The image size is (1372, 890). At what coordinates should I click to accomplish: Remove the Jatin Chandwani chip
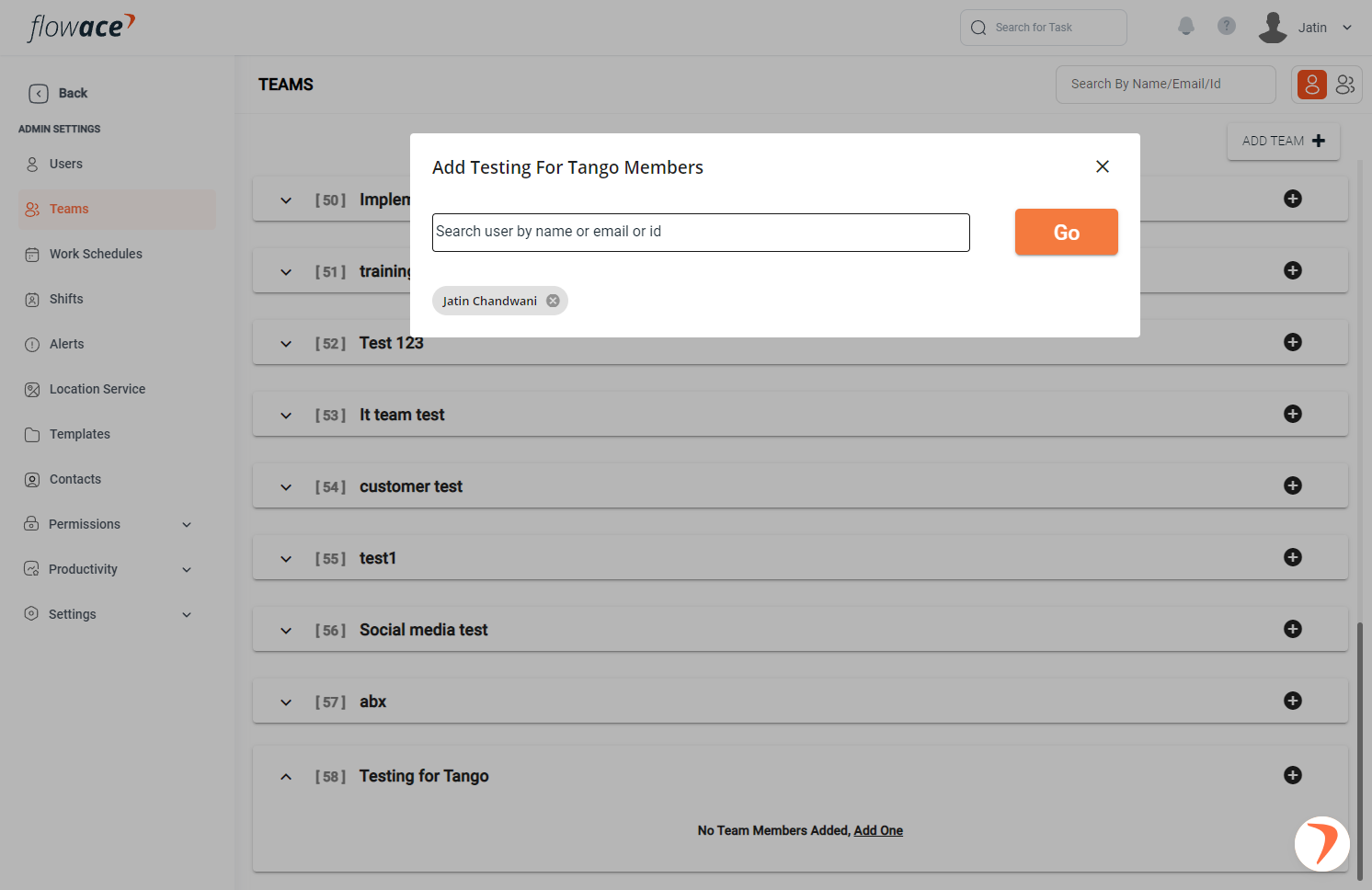point(553,301)
